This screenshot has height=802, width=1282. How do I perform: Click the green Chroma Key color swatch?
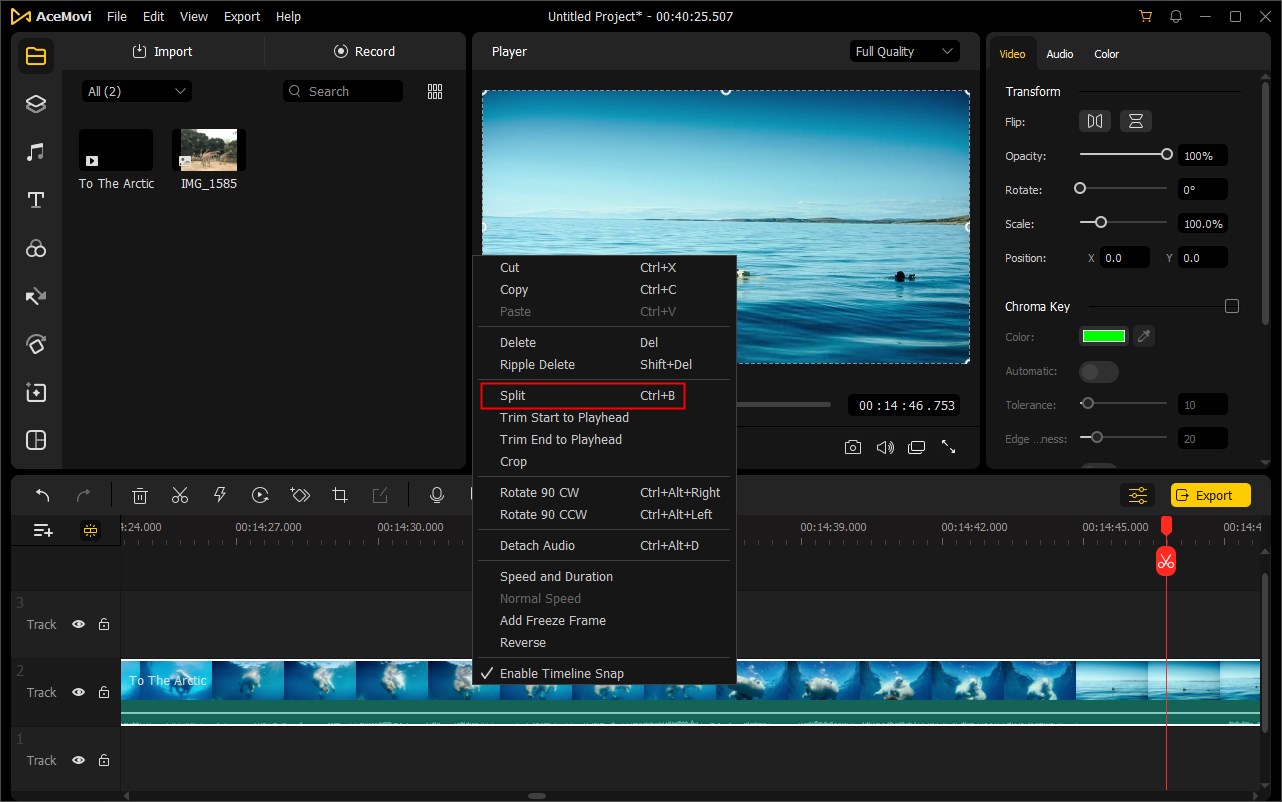tap(1103, 336)
